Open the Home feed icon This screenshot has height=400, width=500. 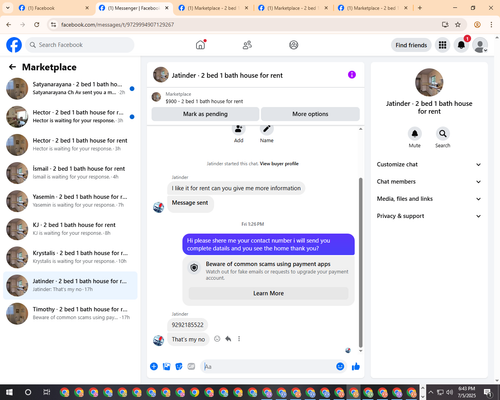(x=201, y=45)
